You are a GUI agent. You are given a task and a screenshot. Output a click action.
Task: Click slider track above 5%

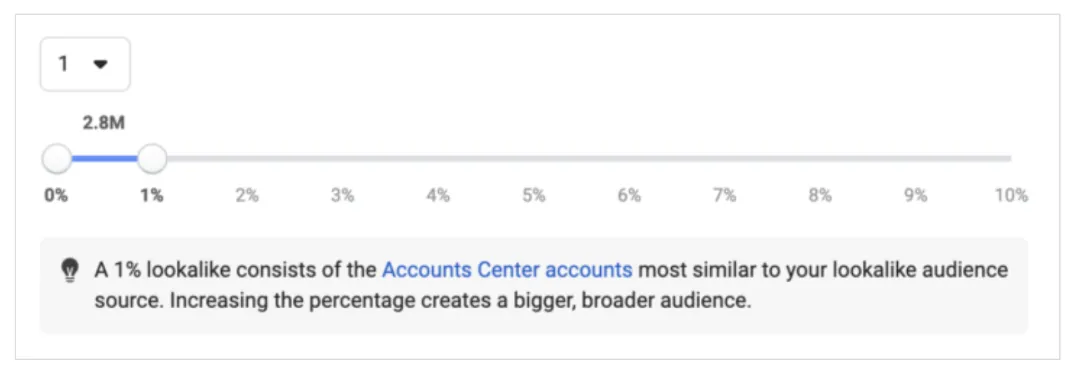534,158
